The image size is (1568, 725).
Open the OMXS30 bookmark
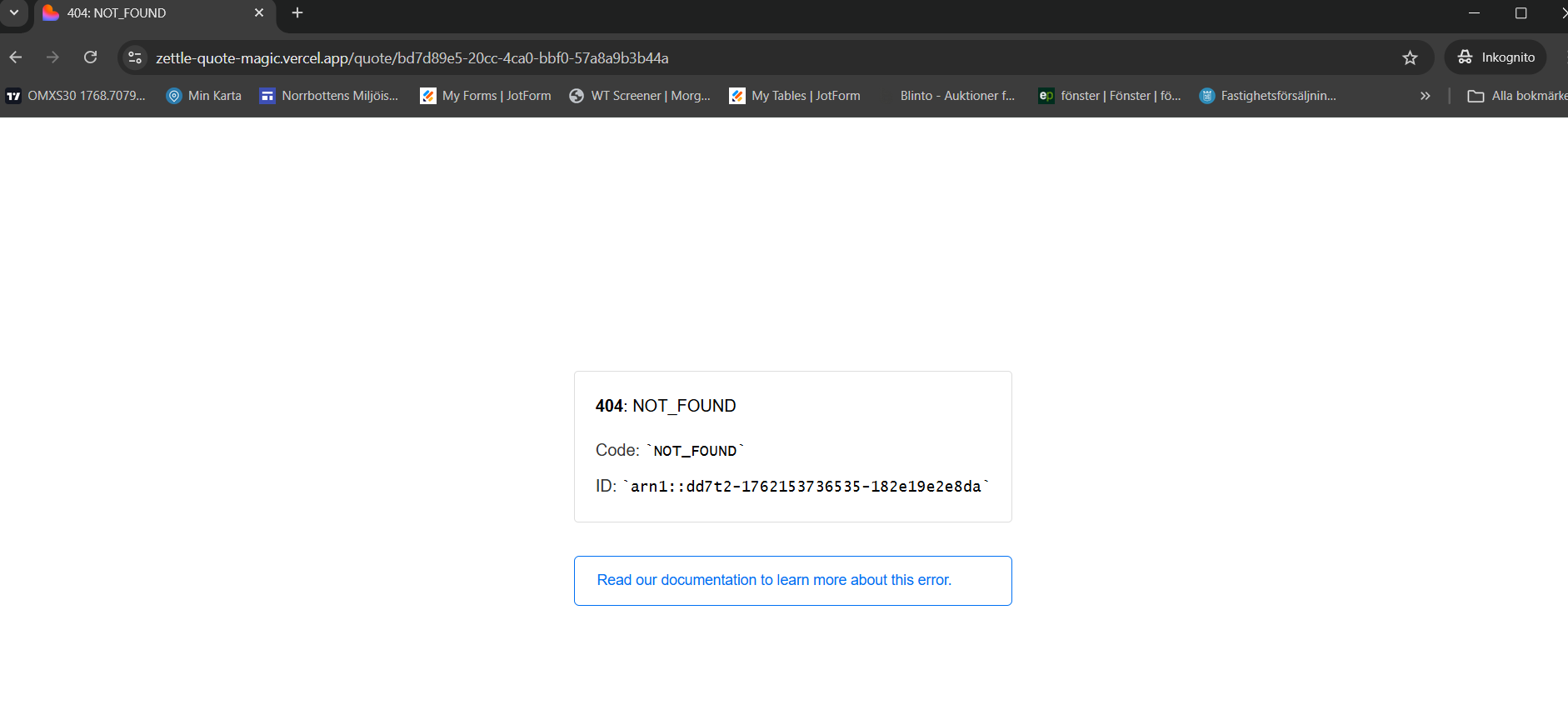pos(77,96)
